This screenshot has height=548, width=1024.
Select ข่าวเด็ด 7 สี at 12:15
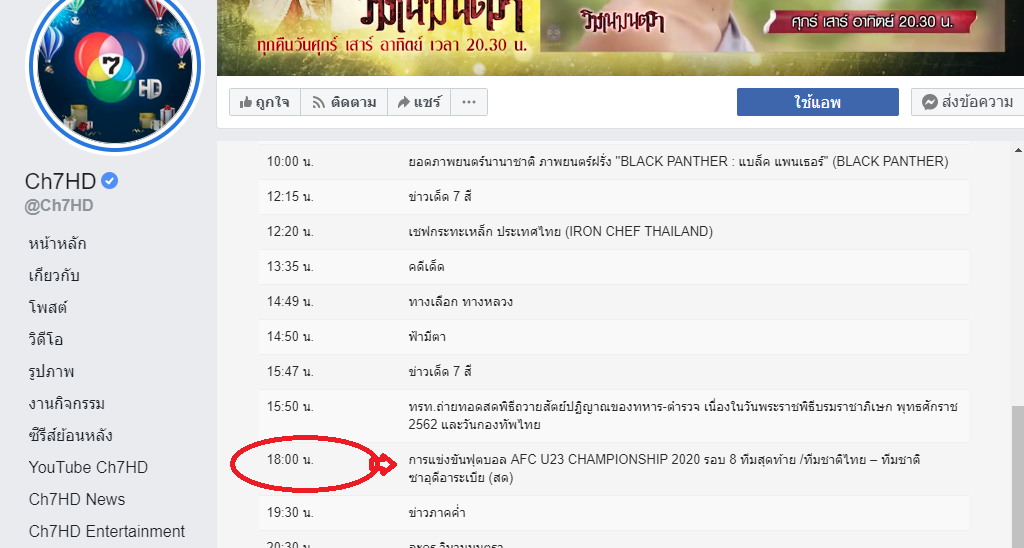point(614,197)
